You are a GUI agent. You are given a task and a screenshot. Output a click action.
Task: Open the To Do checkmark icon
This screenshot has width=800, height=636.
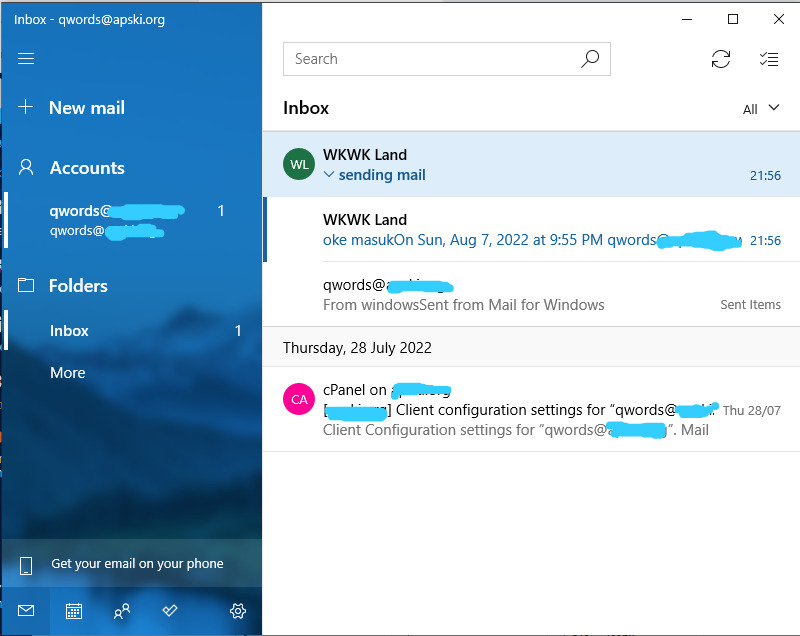click(x=170, y=611)
